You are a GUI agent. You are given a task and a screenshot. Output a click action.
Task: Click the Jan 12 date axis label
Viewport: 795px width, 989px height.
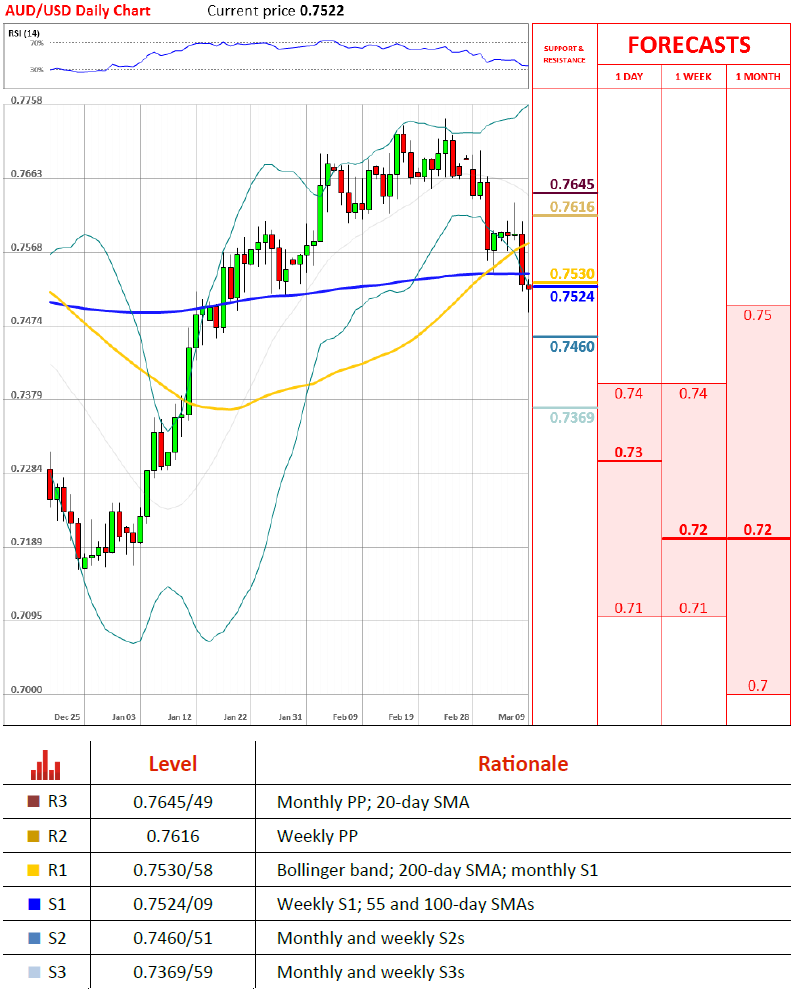(179, 717)
